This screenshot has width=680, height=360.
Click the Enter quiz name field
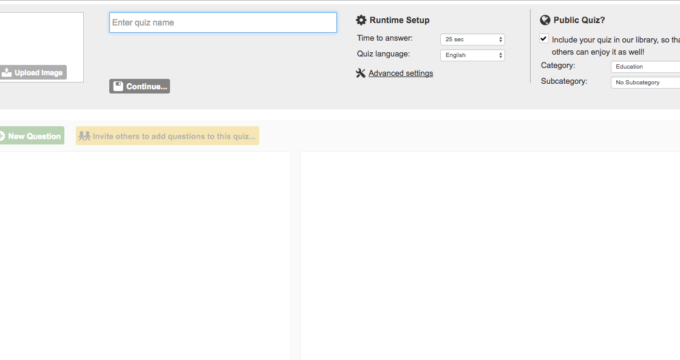[223, 23]
